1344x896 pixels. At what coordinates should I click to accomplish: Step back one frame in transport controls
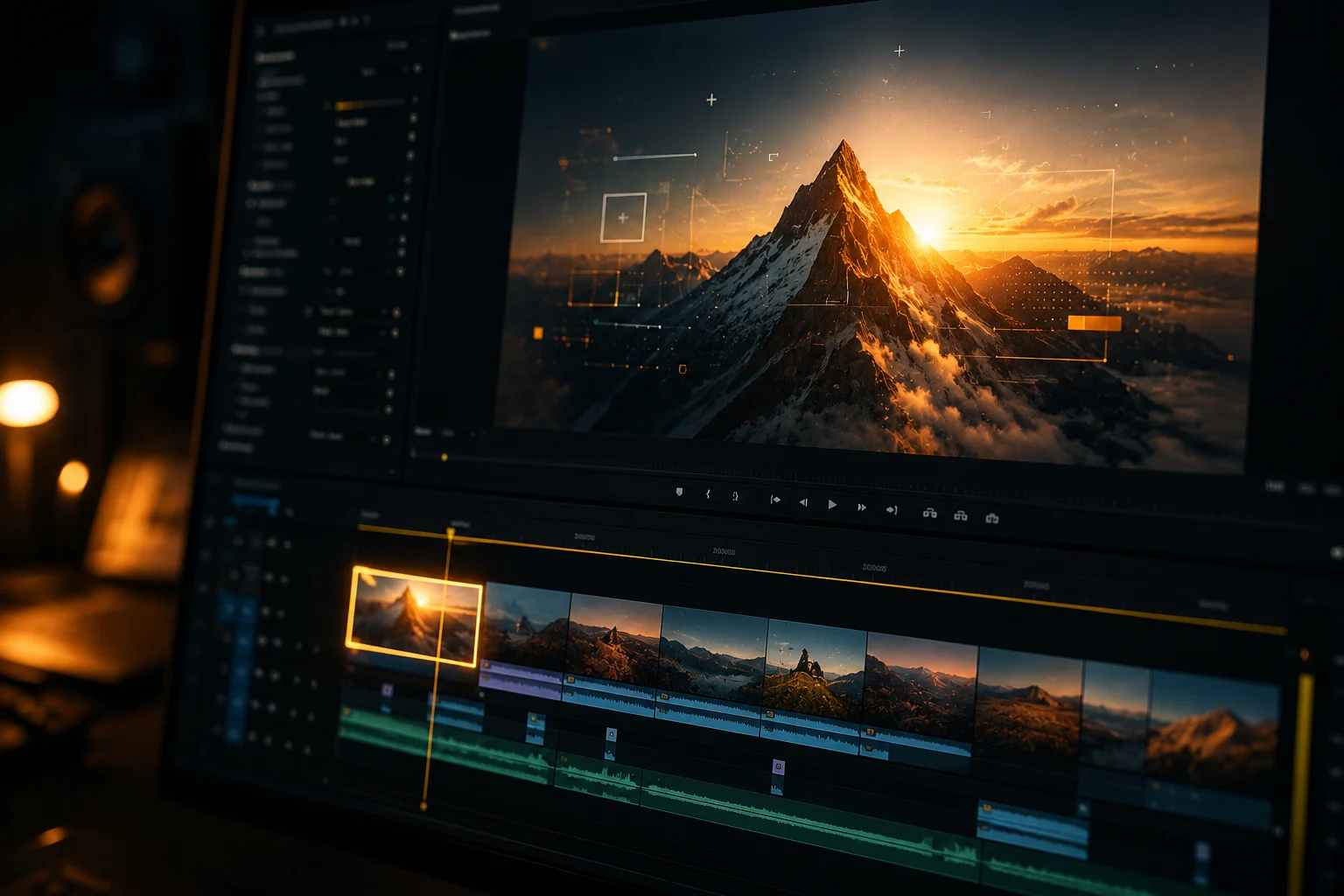tap(803, 502)
